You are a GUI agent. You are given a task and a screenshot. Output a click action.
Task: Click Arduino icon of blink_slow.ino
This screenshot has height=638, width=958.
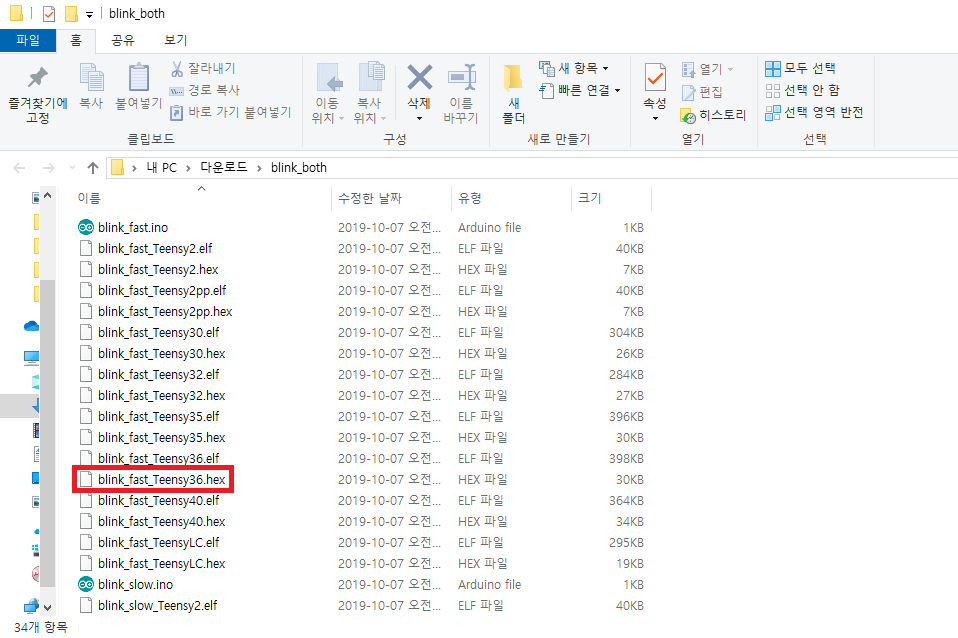tap(86, 584)
